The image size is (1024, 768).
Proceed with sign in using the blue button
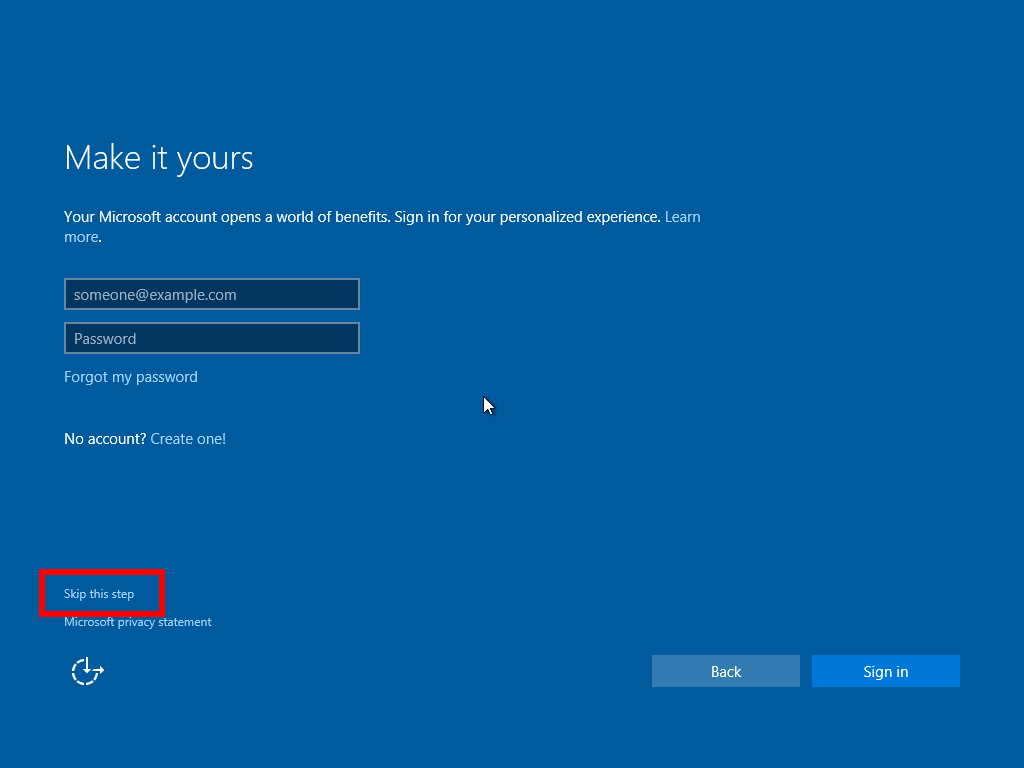tap(884, 670)
